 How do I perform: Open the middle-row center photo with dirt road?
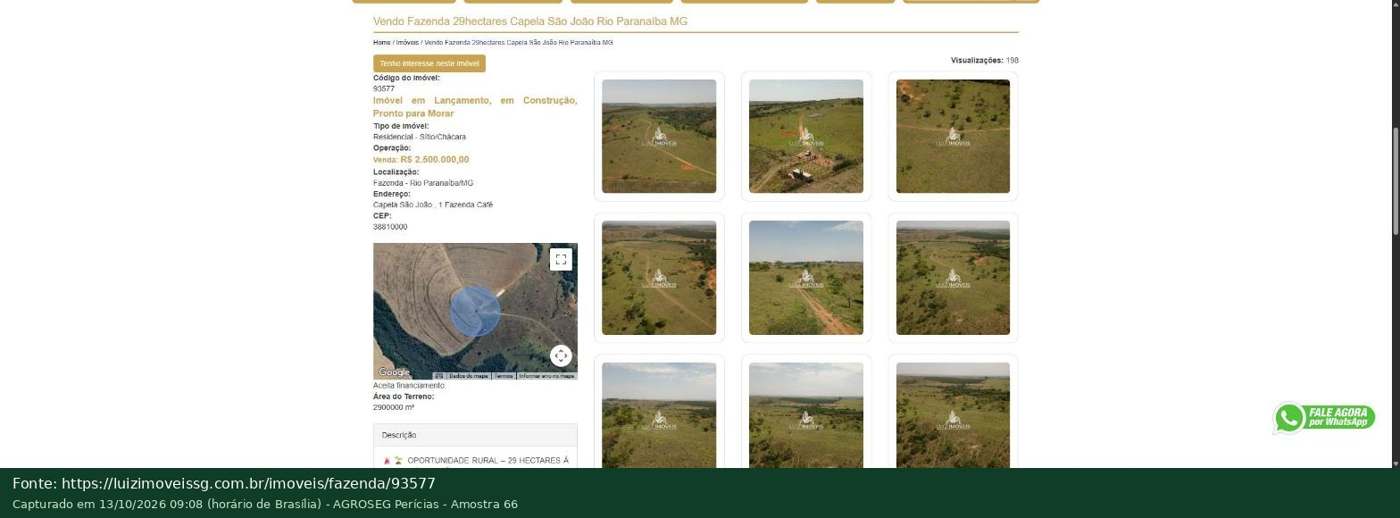[x=806, y=278]
